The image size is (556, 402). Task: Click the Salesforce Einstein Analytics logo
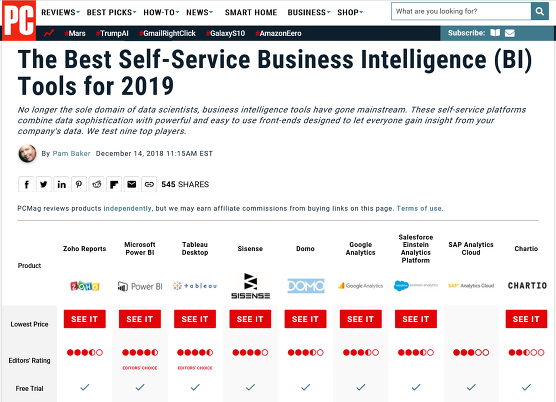pos(416,285)
